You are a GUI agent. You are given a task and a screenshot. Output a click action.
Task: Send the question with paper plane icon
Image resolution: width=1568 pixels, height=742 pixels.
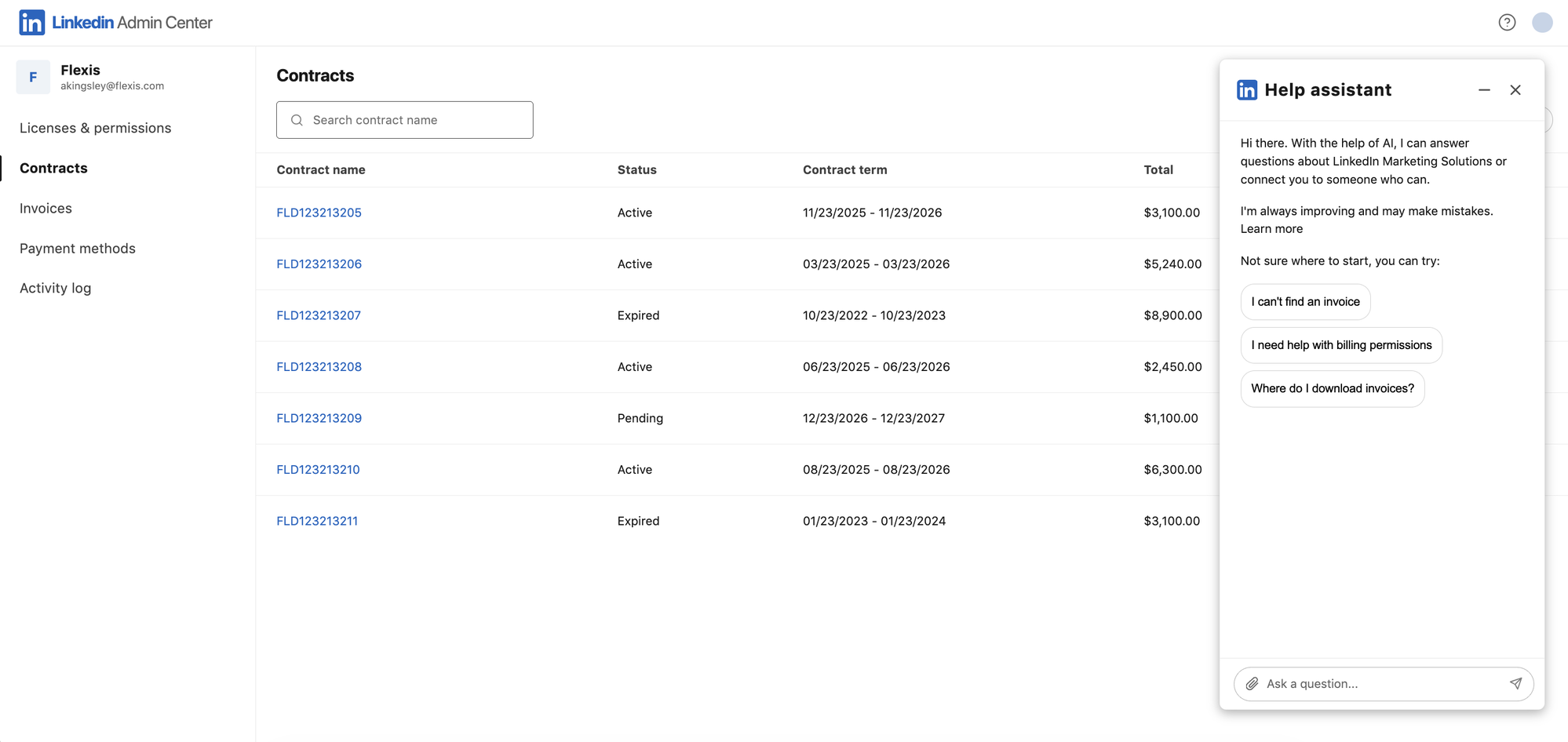point(1515,684)
